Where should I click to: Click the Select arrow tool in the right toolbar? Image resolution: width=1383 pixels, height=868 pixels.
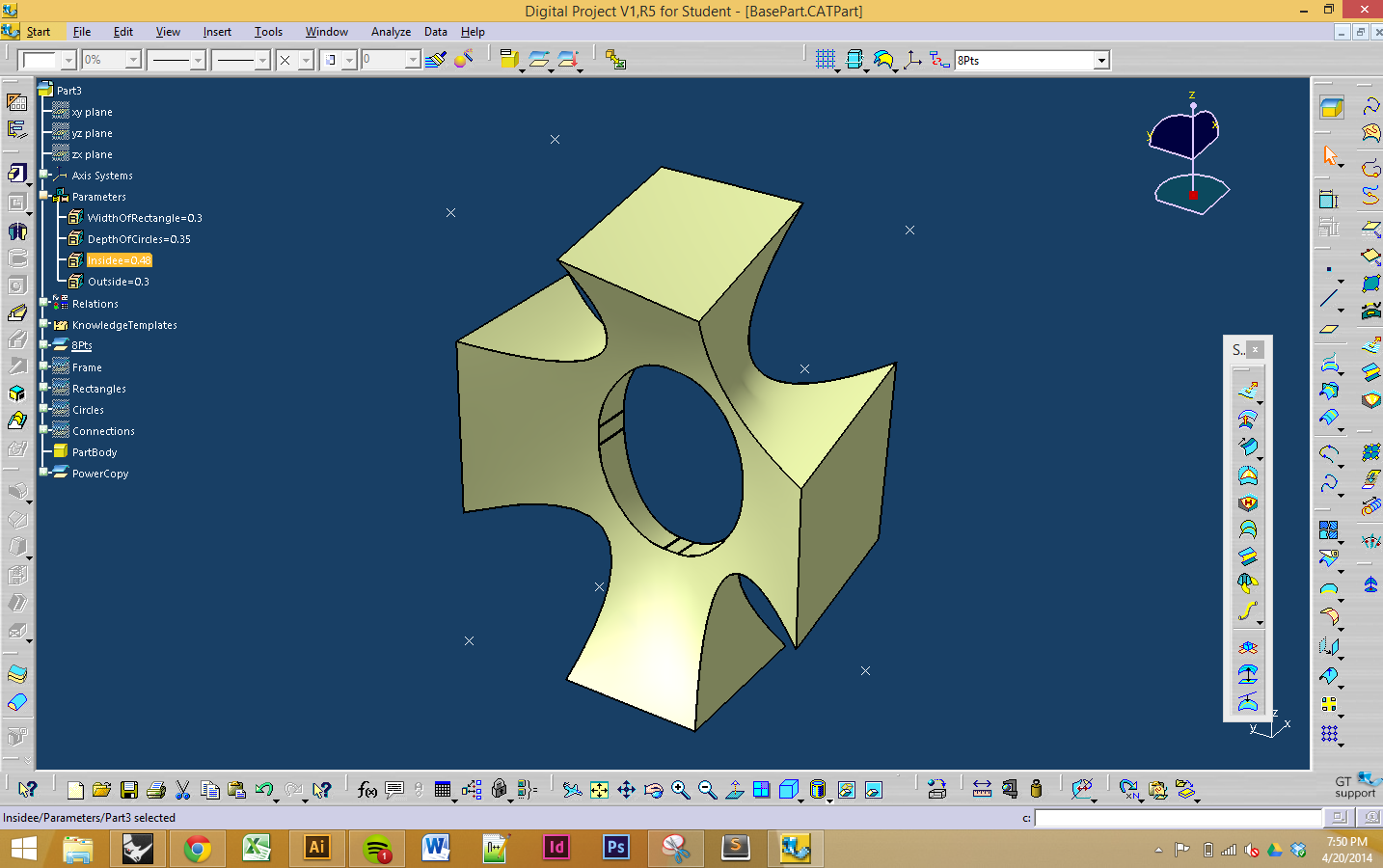1330,155
